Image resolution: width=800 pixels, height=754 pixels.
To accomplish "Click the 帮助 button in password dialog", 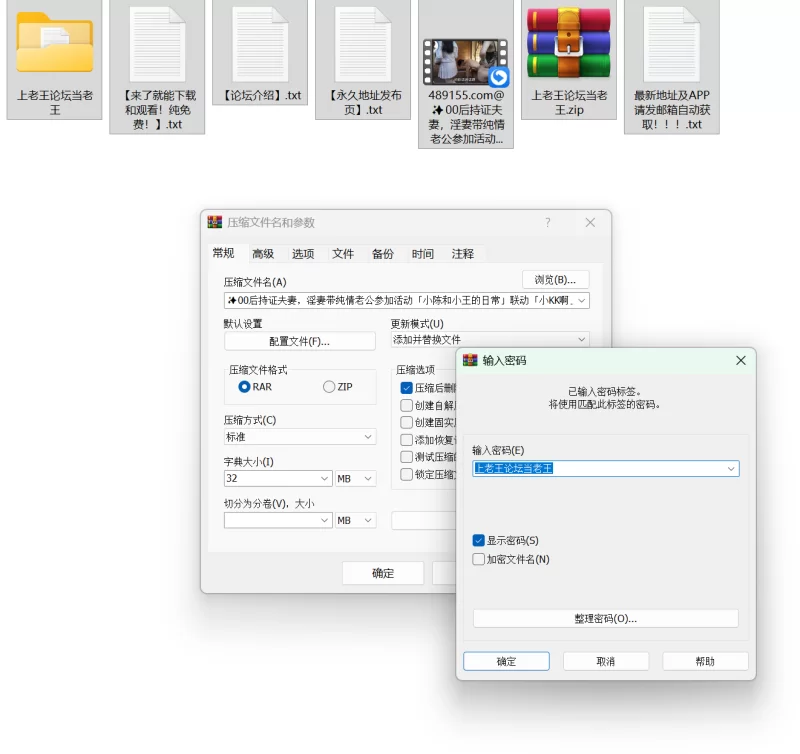I will (705, 661).
